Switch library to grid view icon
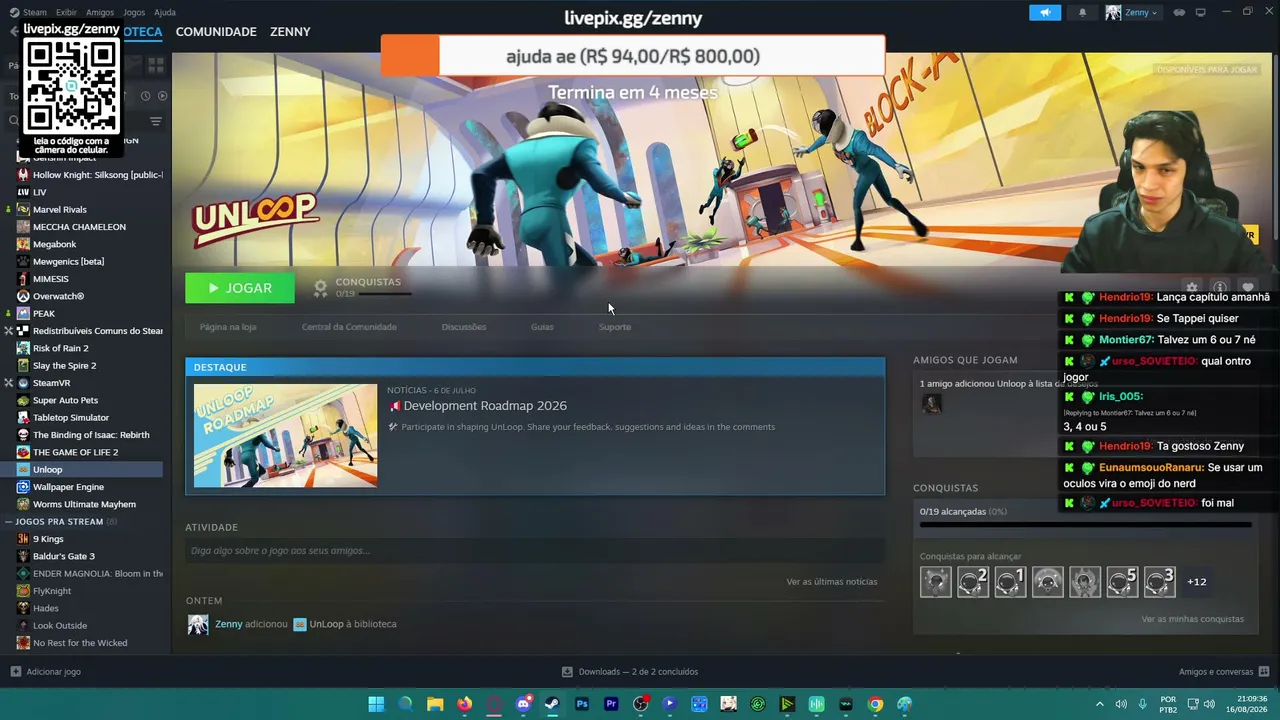This screenshot has width=1280, height=720. coord(156,65)
